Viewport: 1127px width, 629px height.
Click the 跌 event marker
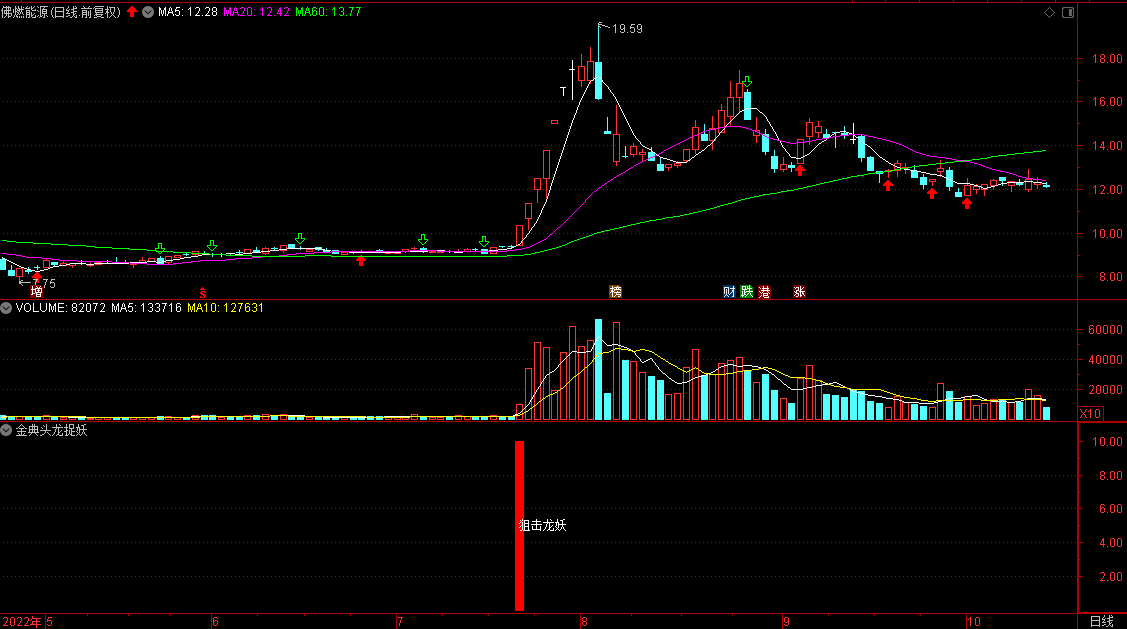point(747,292)
